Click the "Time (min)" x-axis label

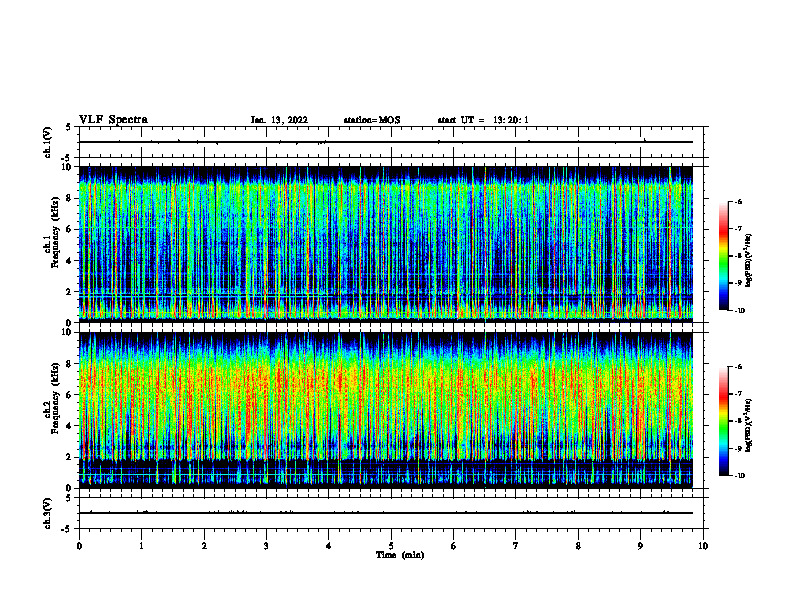[x=400, y=555]
